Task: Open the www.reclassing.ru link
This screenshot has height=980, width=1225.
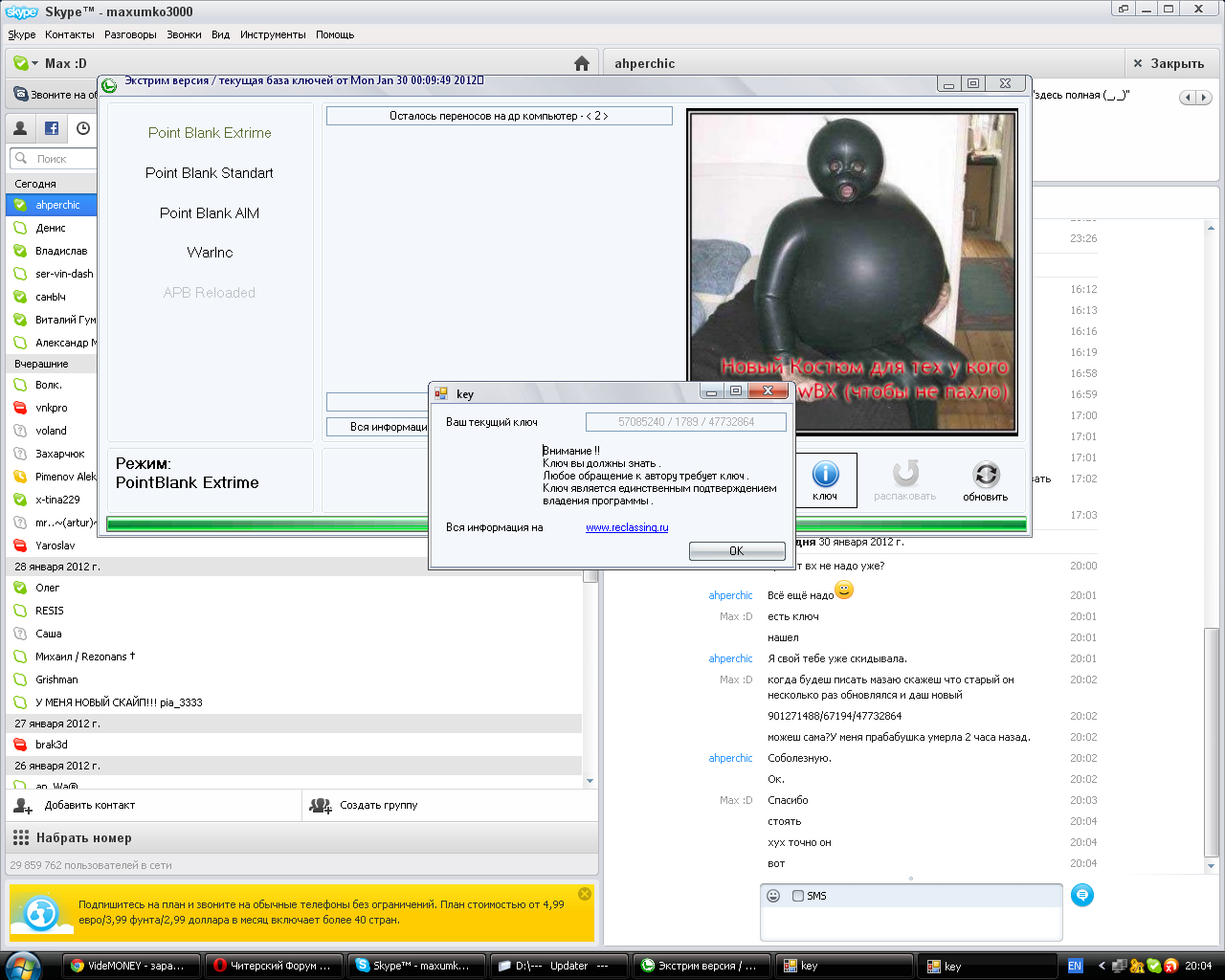Action: coord(627,527)
